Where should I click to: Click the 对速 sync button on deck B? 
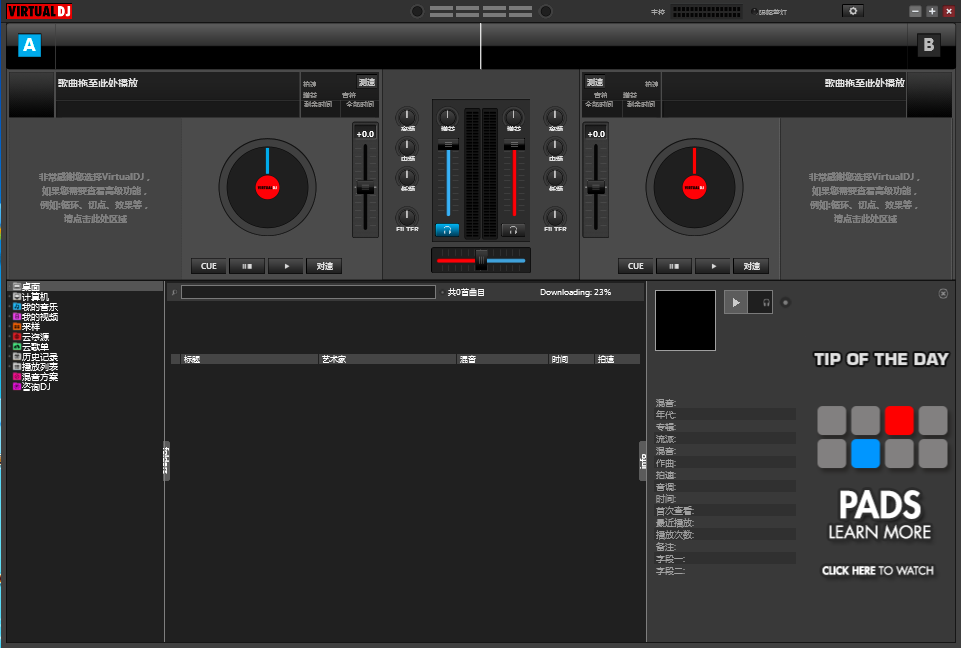pyautogui.click(x=751, y=266)
